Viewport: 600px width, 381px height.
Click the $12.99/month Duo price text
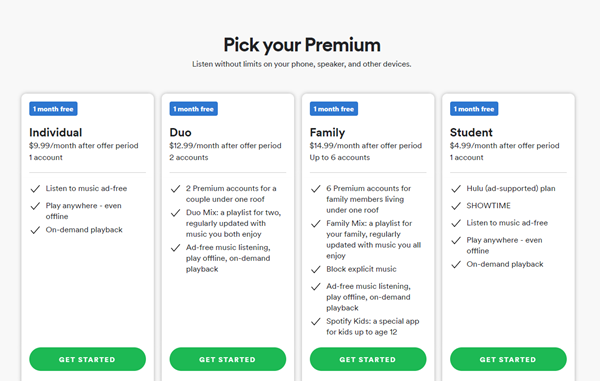225,146
